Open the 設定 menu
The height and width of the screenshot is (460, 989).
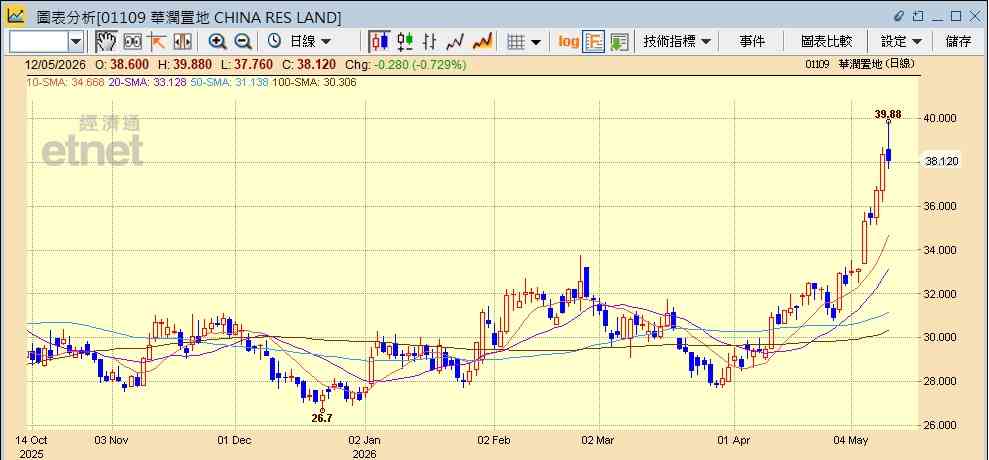[x=901, y=42]
